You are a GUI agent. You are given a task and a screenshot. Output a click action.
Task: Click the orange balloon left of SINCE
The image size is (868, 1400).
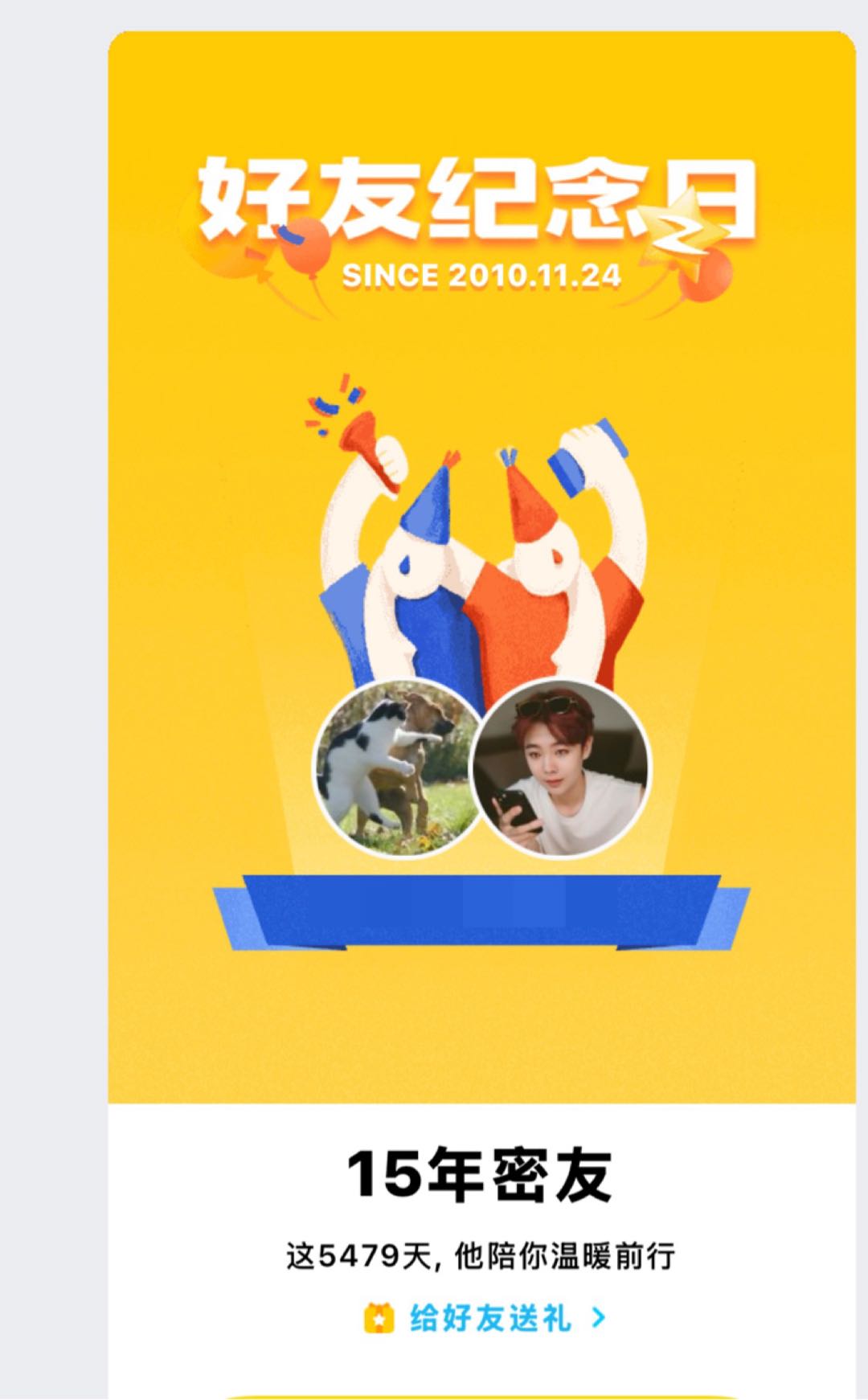305,244
